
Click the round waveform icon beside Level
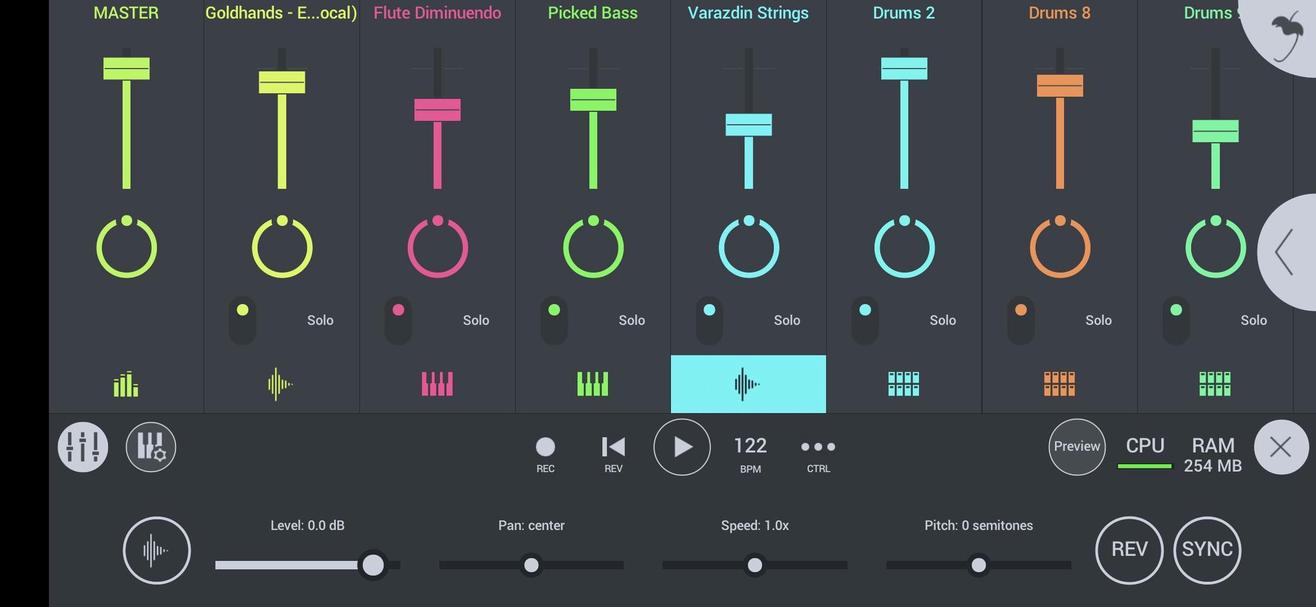tap(157, 550)
